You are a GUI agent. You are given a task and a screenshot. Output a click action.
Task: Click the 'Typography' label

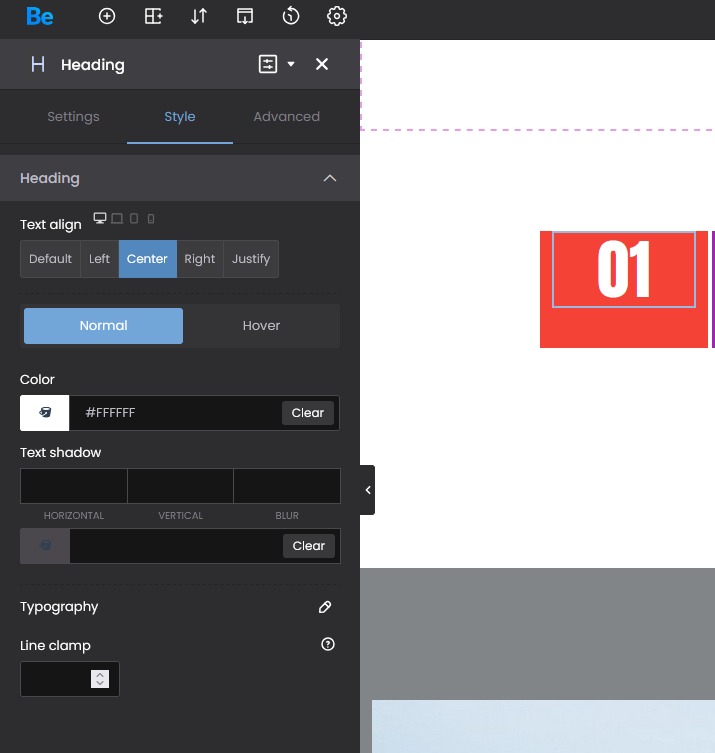tap(59, 607)
